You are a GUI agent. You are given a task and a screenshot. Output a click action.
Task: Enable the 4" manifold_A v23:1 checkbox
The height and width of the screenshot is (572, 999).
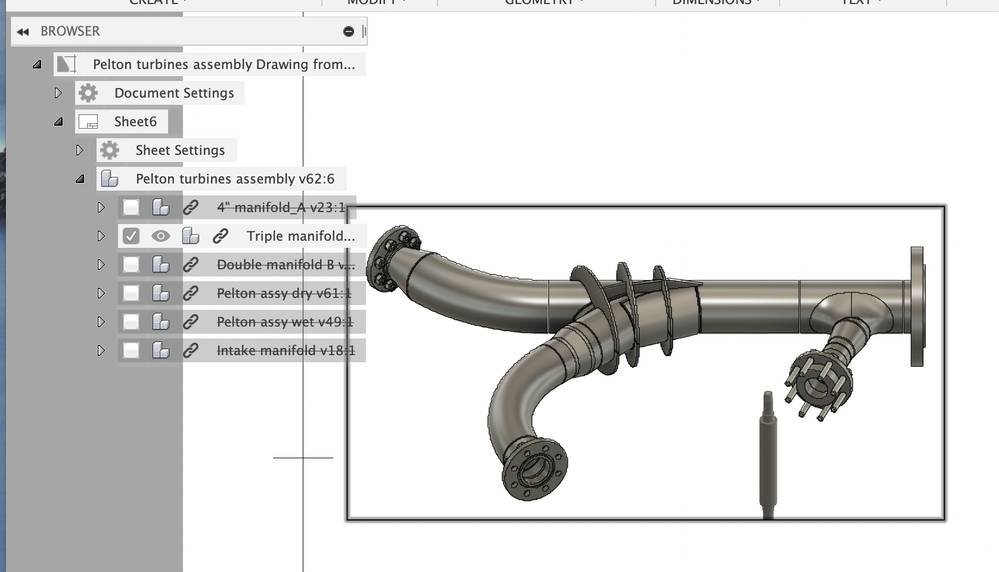point(131,208)
